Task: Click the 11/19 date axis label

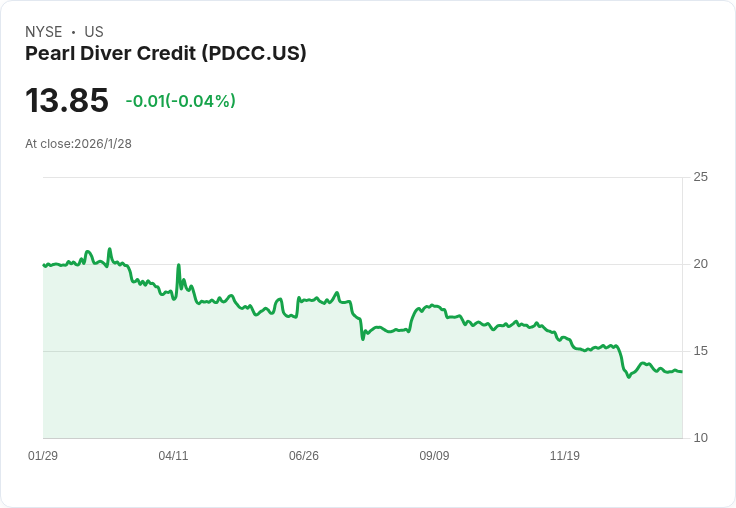Action: [565, 456]
